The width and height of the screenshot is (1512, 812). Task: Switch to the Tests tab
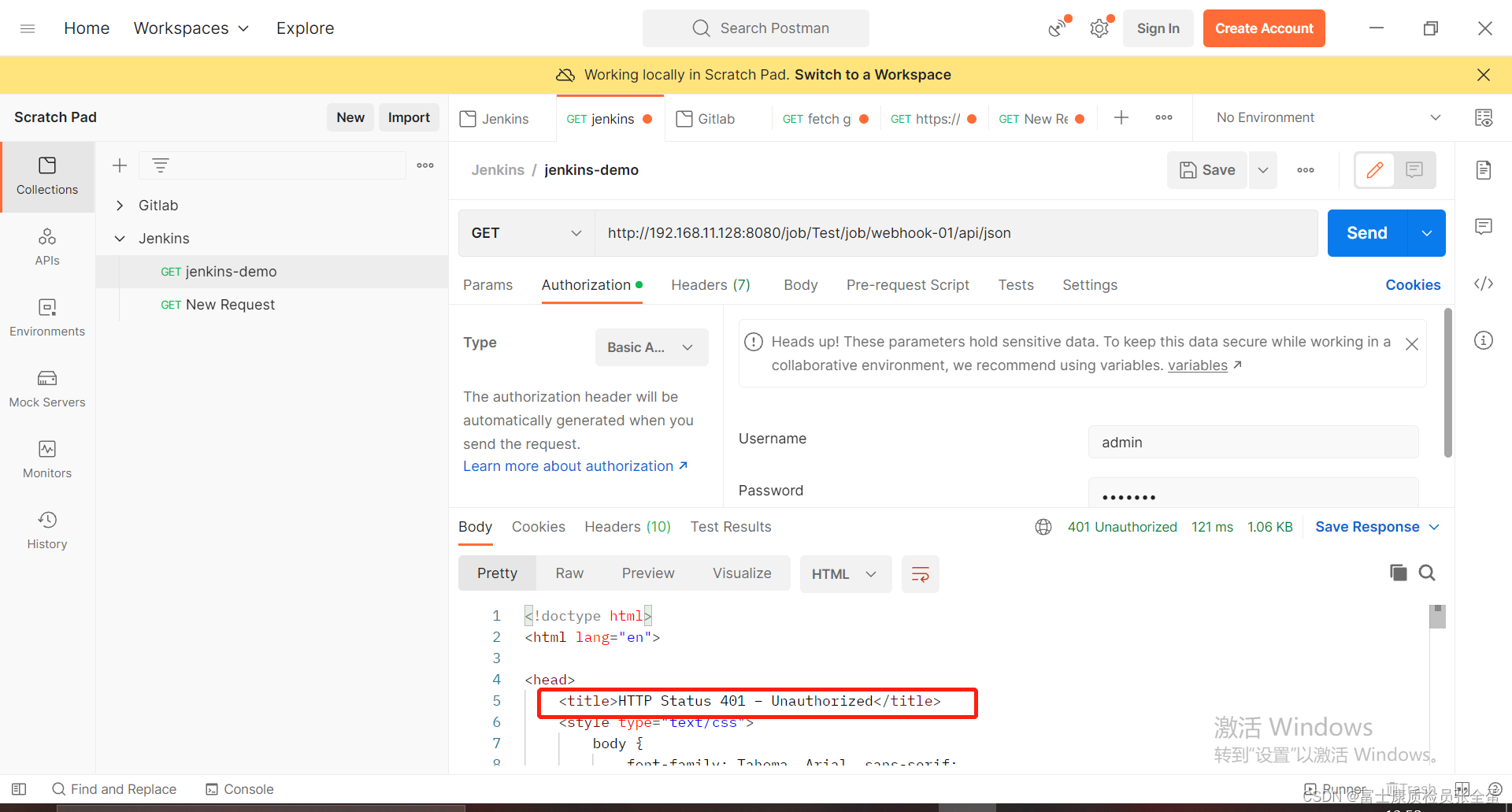pos(1016,285)
